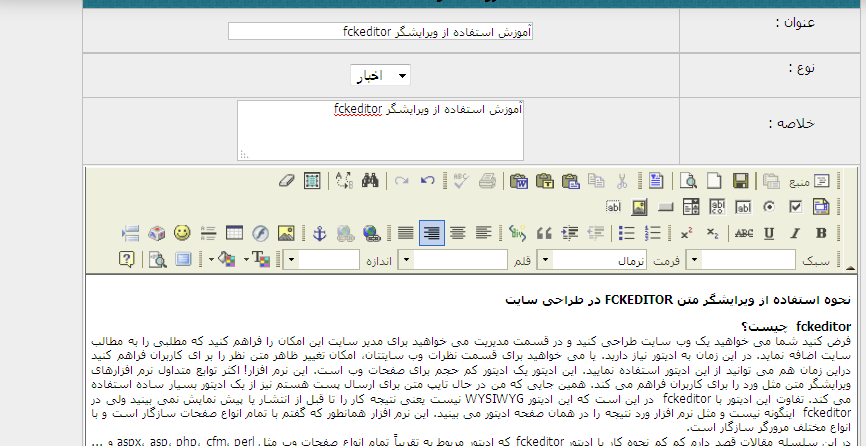Click the New Page blank document icon
This screenshot has height=446, width=866.
[x=714, y=180]
